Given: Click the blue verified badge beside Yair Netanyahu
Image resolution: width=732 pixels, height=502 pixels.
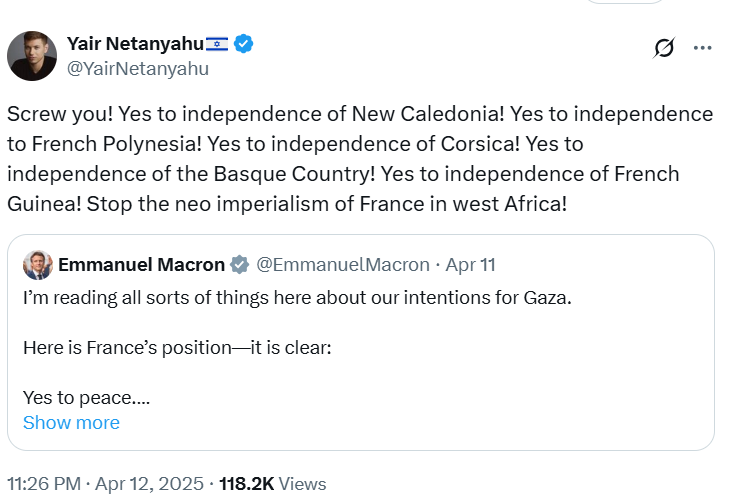Looking at the screenshot, I should pyautogui.click(x=243, y=43).
